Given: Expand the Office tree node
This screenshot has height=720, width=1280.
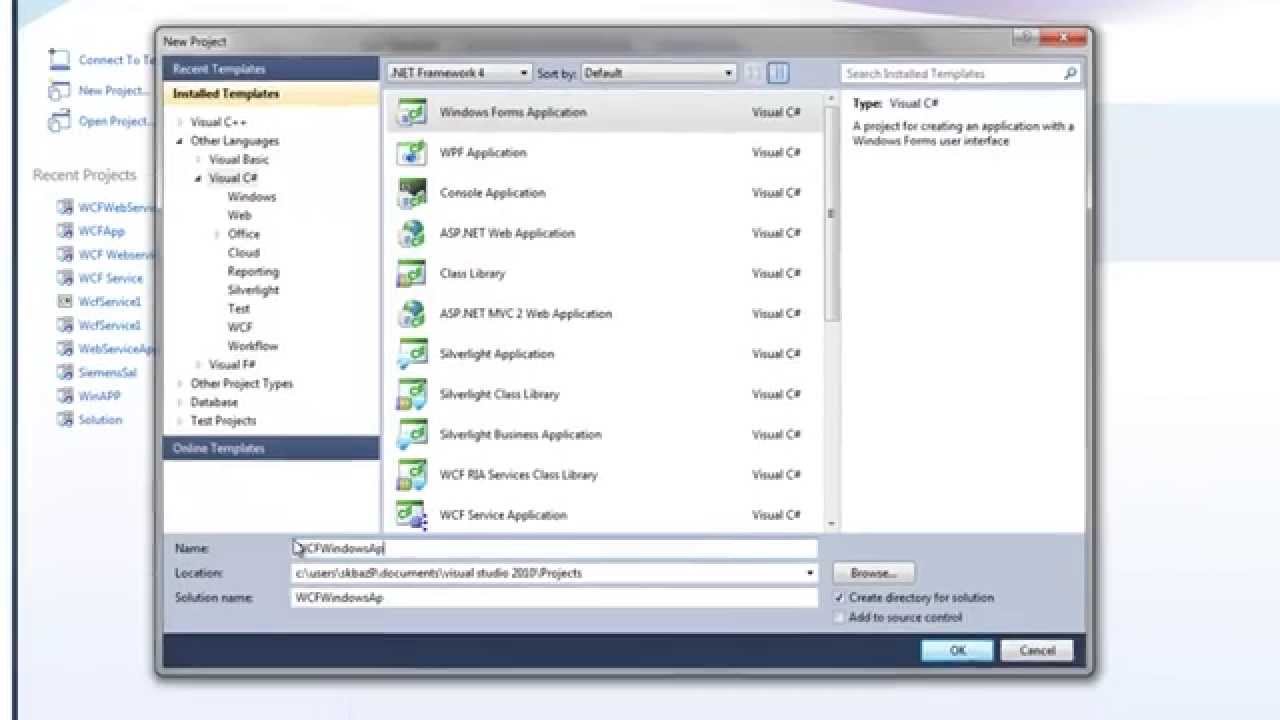Looking at the screenshot, I should 217,234.
